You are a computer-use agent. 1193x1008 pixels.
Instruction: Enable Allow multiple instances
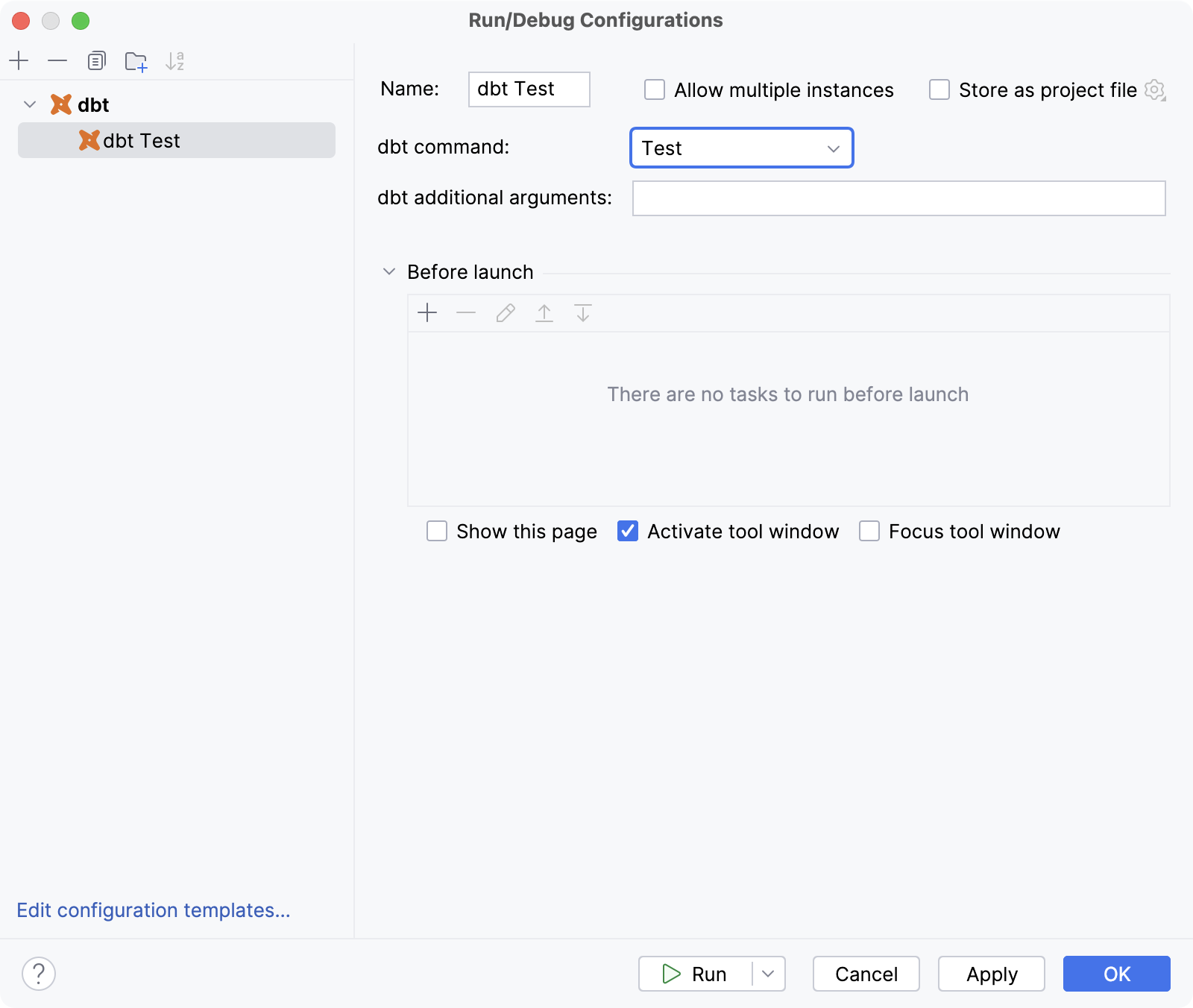click(655, 89)
